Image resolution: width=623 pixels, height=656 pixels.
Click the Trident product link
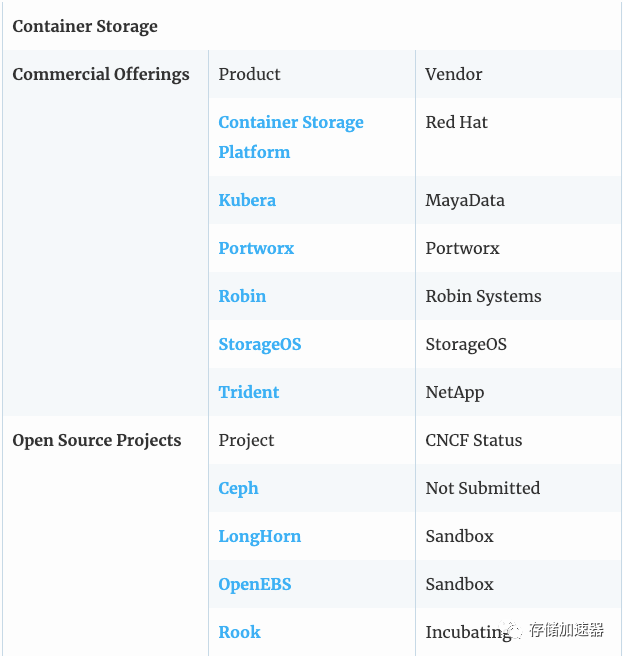tap(249, 392)
